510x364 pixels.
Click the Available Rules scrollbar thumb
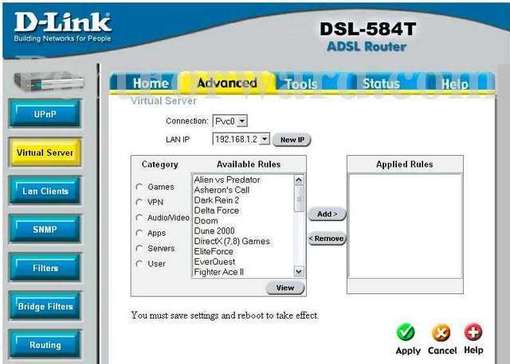(299, 199)
